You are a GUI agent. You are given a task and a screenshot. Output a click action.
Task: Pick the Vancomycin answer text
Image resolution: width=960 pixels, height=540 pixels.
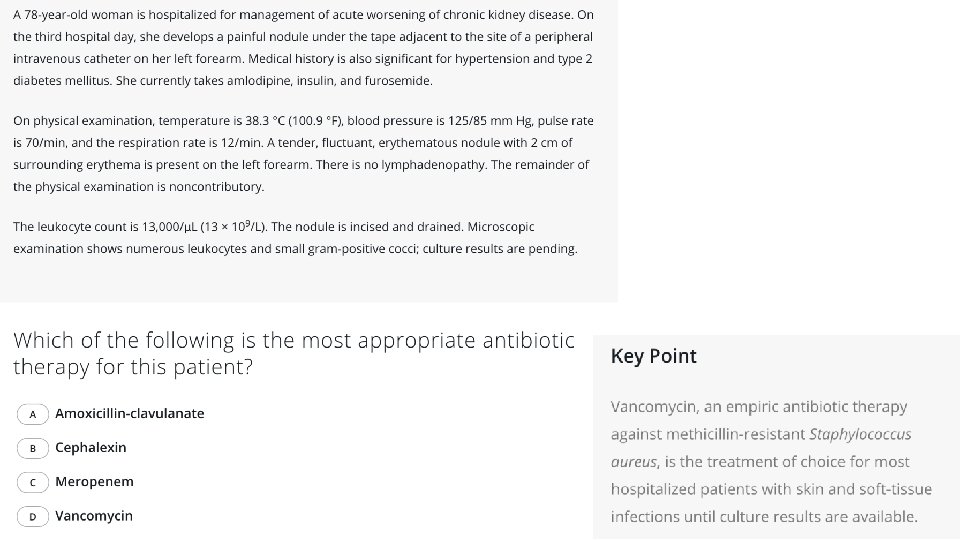point(94,516)
